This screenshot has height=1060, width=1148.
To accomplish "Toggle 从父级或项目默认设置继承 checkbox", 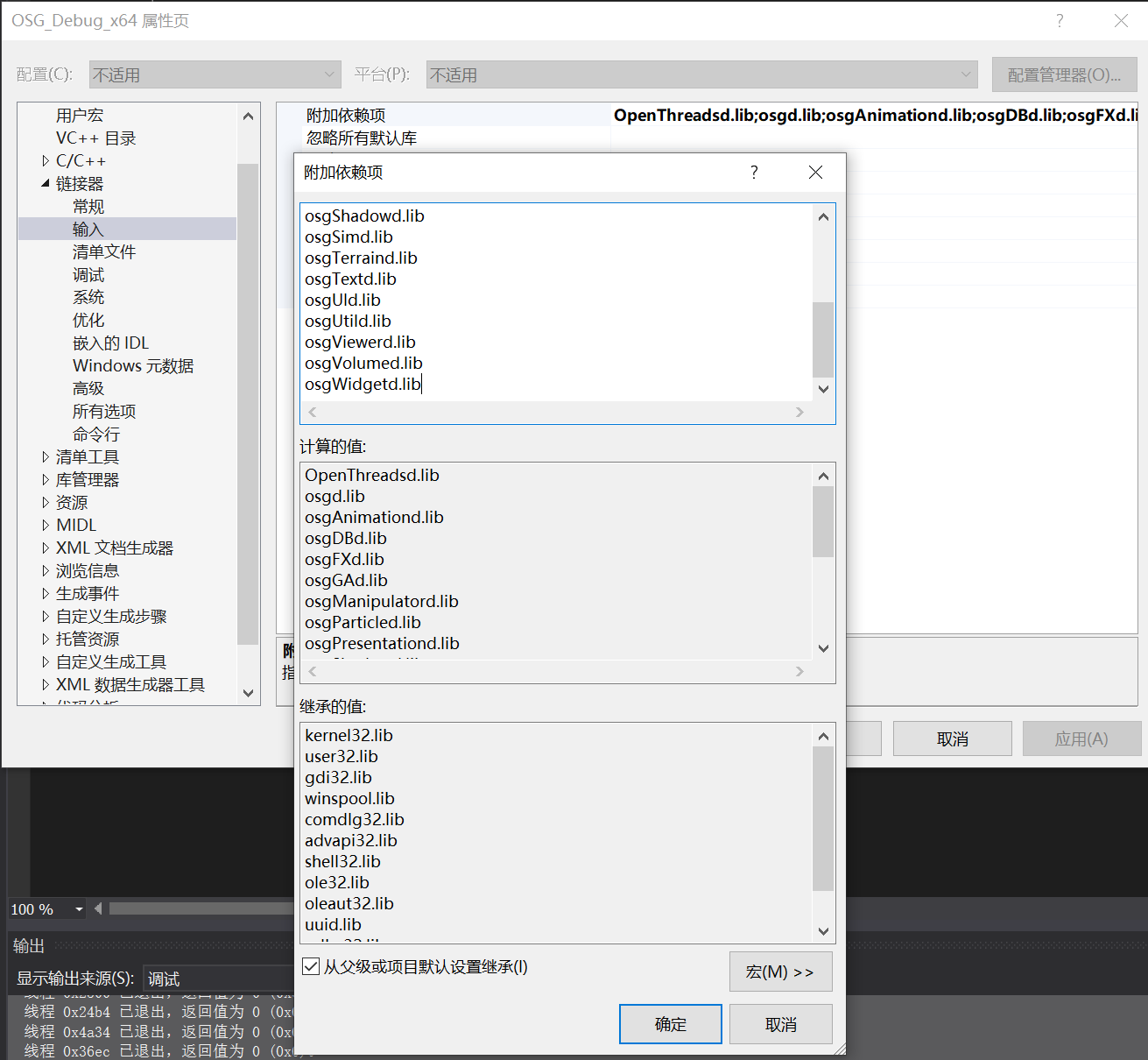I will 311,966.
